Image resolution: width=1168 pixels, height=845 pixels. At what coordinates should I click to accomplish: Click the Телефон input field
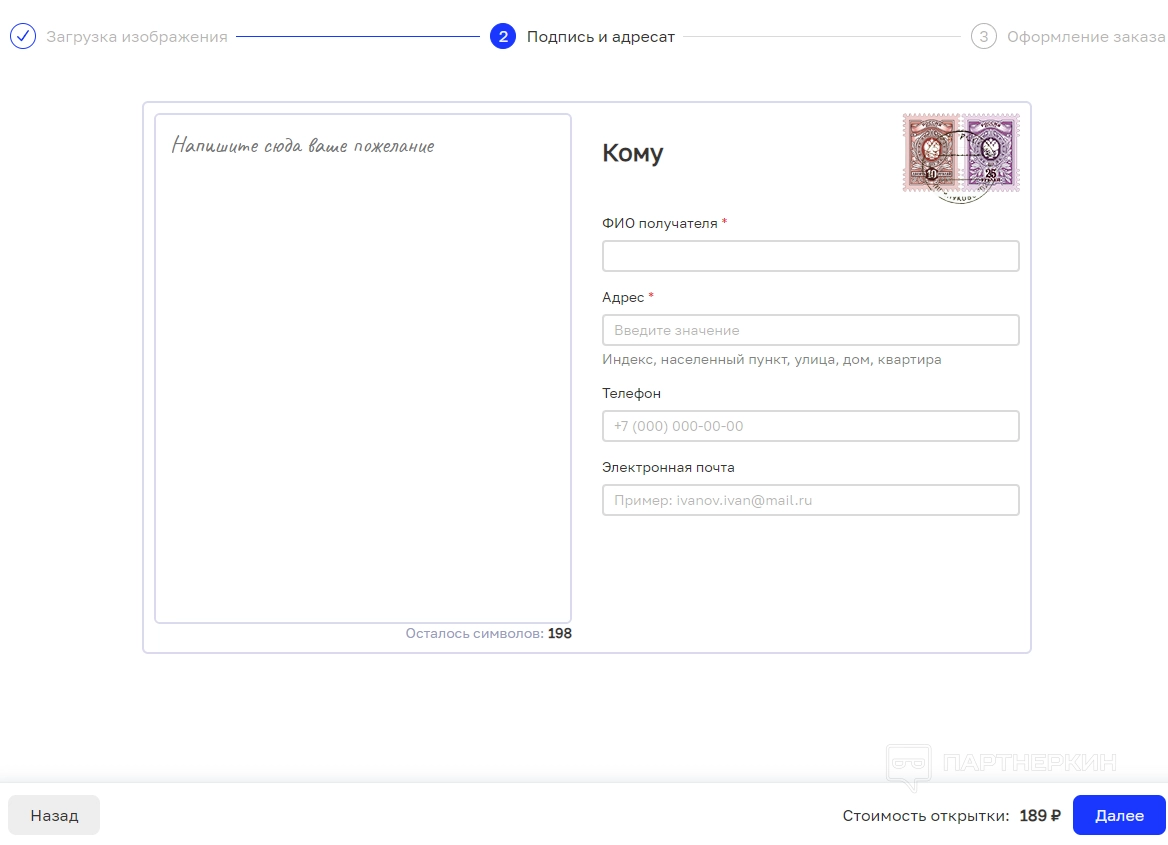(x=810, y=426)
